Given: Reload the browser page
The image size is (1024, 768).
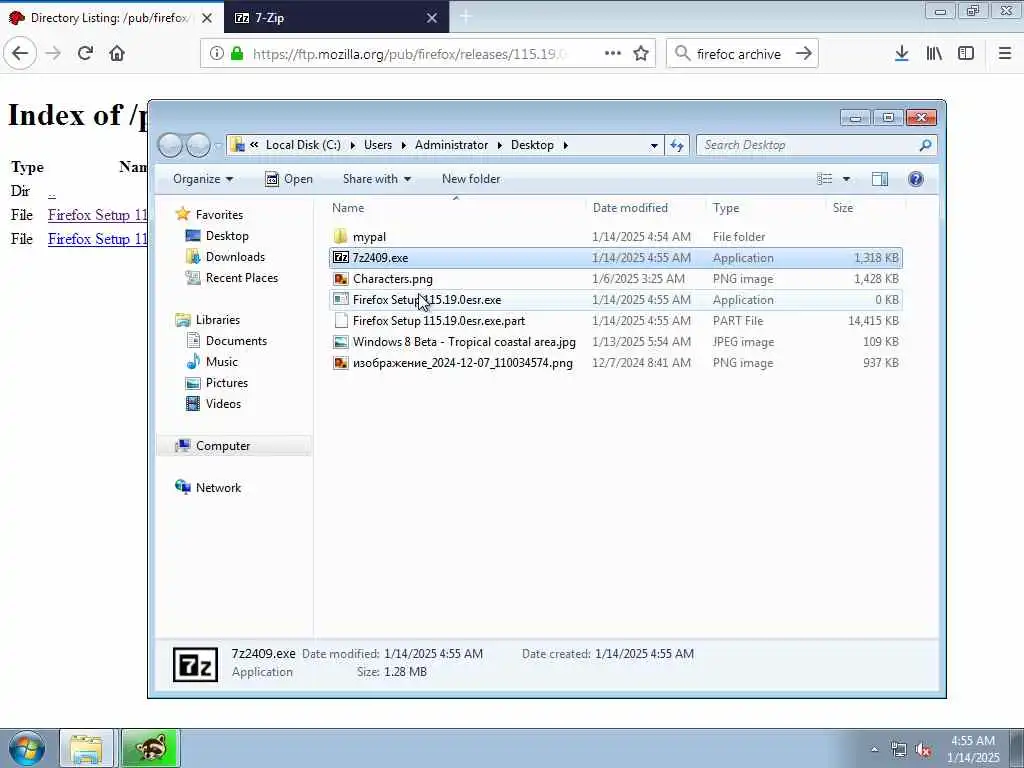Looking at the screenshot, I should (x=85, y=54).
